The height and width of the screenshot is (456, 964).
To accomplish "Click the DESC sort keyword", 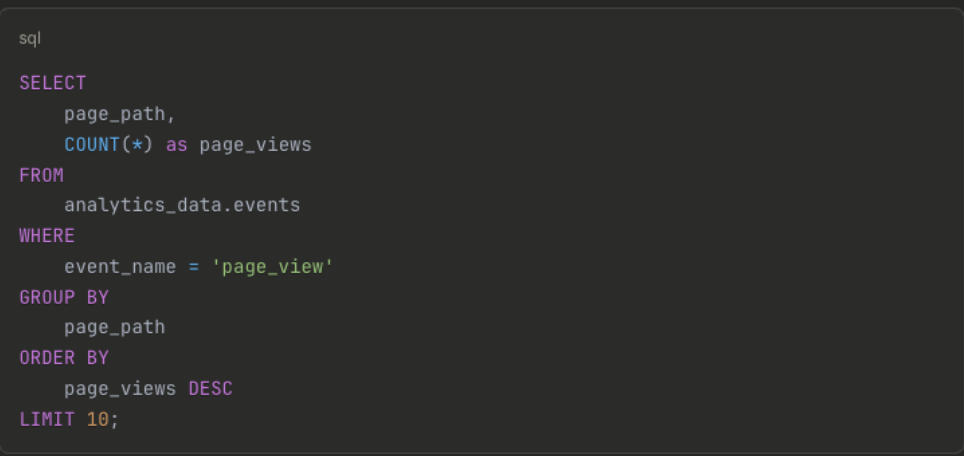I will [x=210, y=388].
